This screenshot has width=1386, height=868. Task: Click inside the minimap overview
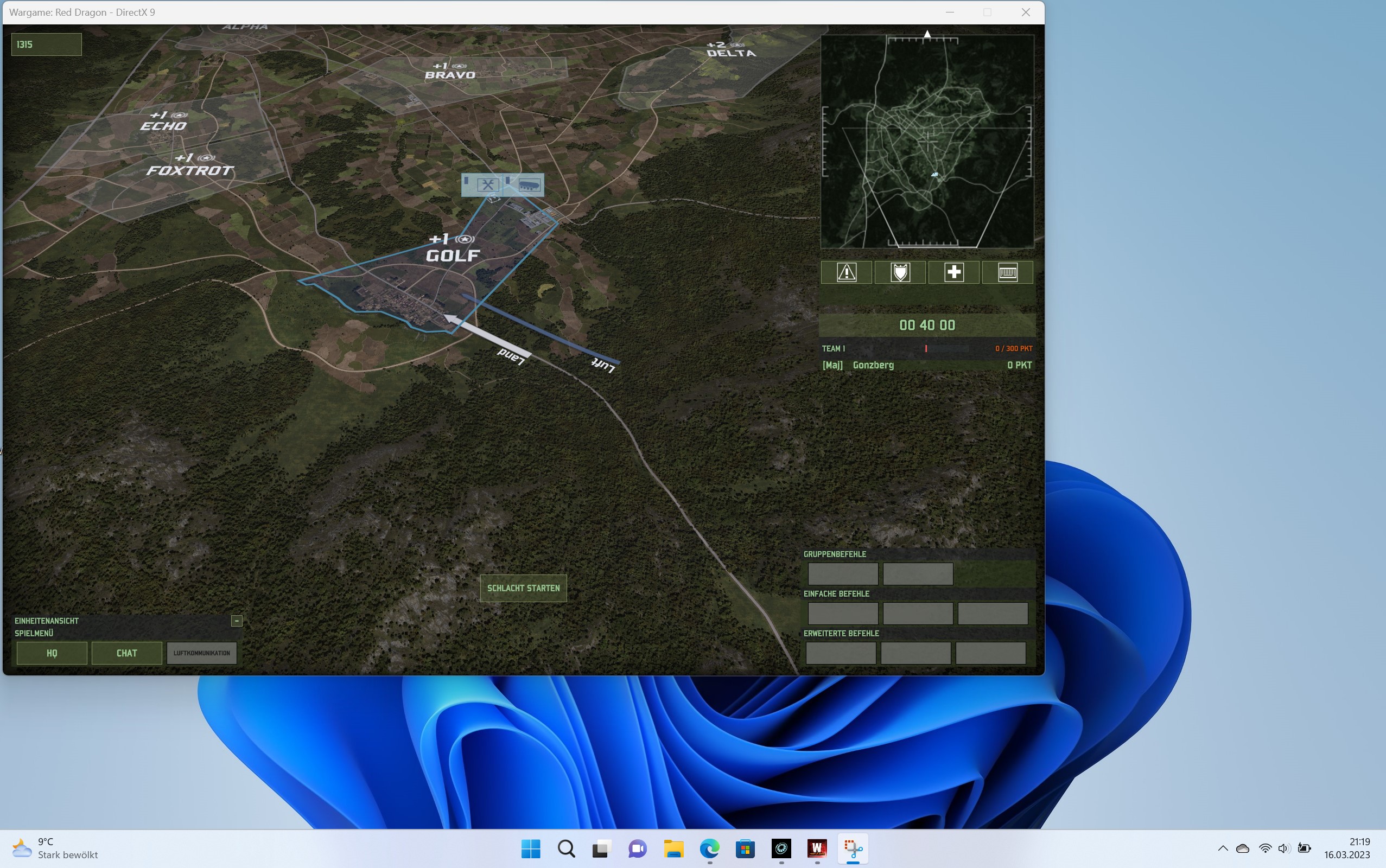[x=927, y=141]
